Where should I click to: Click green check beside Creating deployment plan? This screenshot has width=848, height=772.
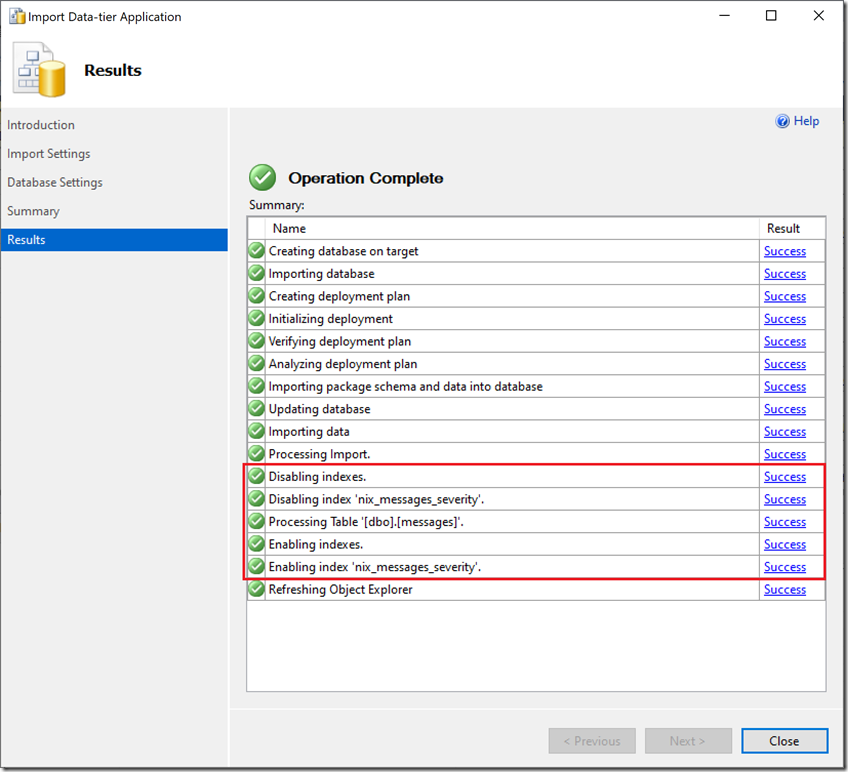click(256, 296)
